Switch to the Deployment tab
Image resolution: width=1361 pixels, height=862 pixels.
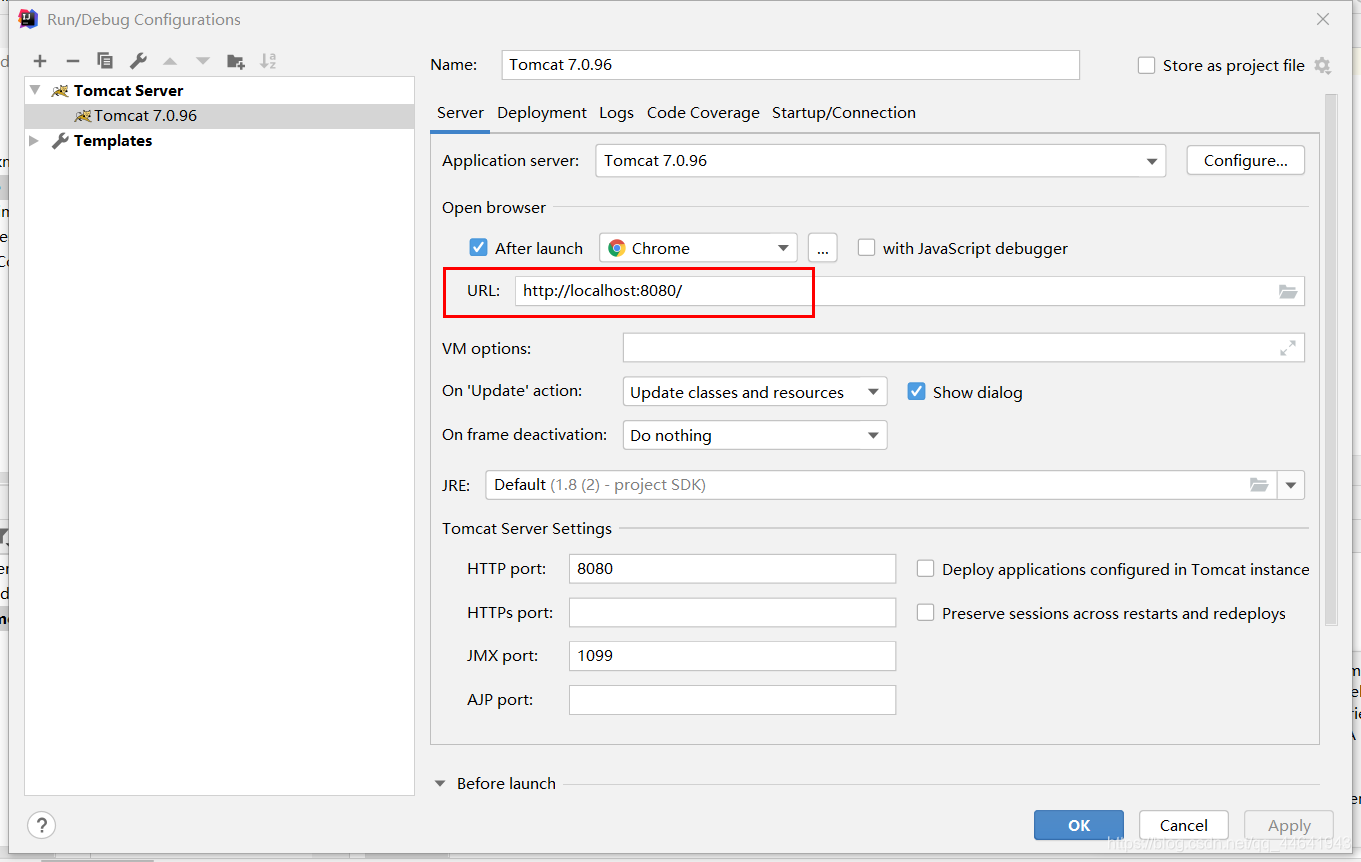click(x=542, y=113)
